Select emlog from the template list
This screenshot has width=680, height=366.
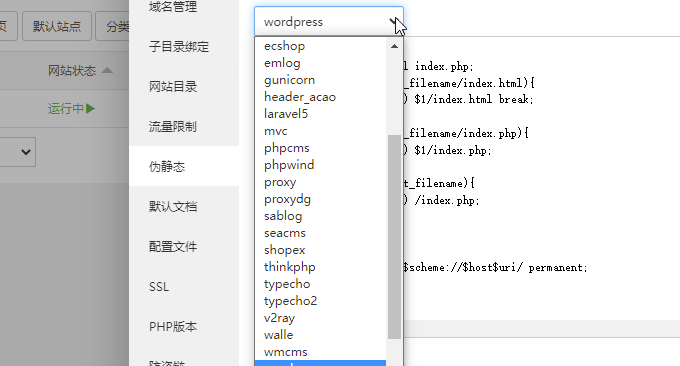pos(320,63)
